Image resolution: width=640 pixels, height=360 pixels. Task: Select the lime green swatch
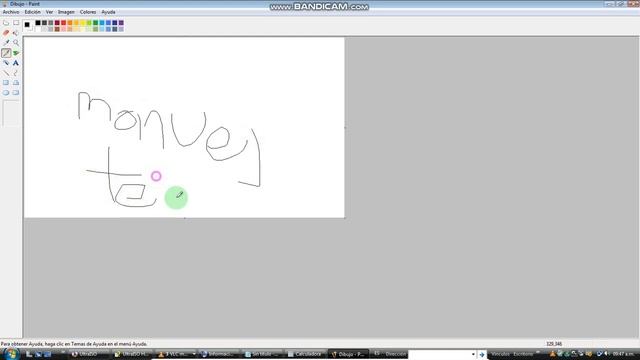tap(89, 23)
